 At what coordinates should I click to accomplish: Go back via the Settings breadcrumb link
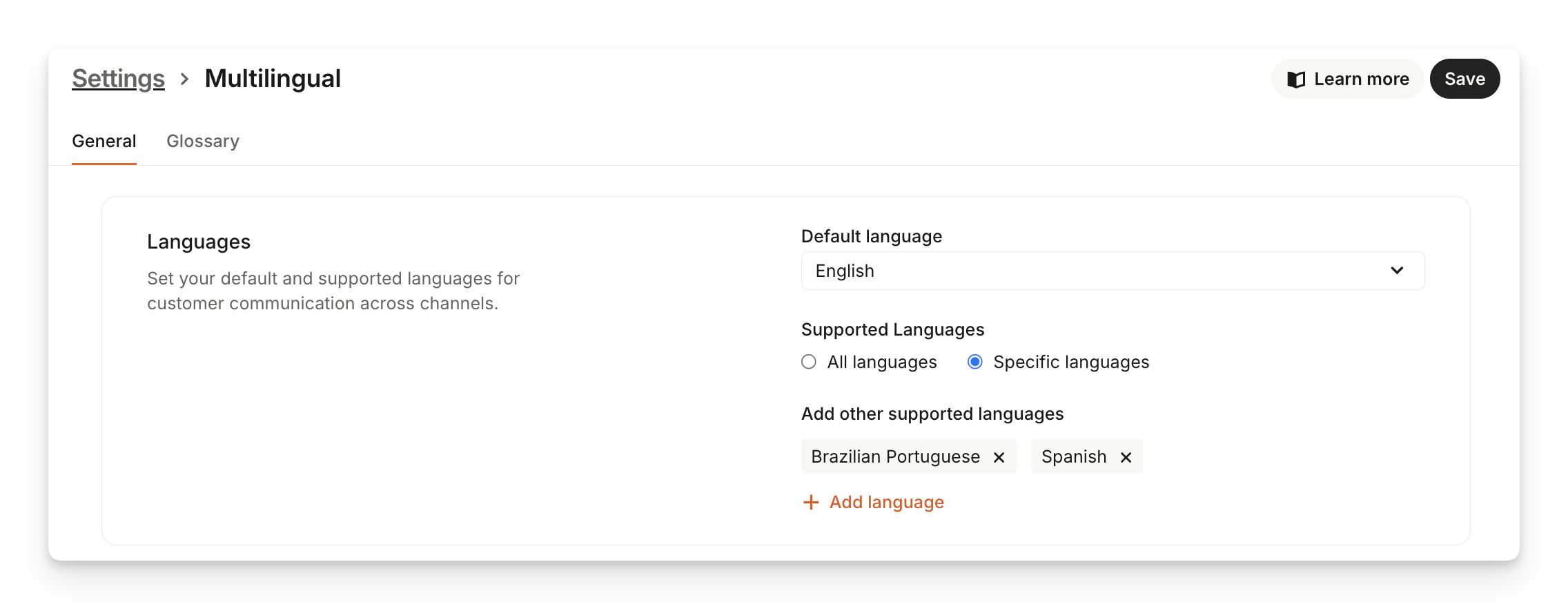point(118,79)
